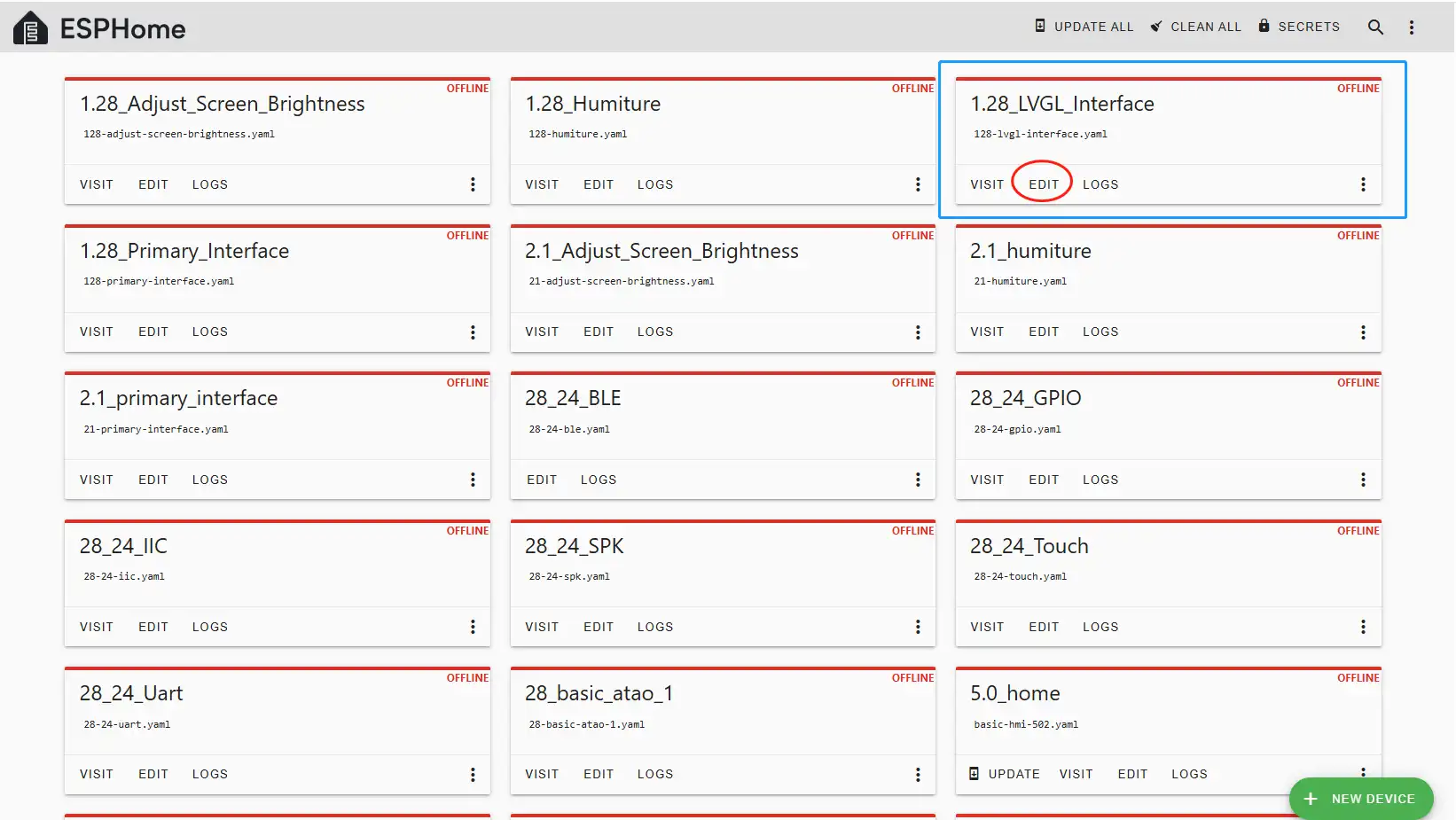This screenshot has width=1456, height=820.
Task: Open the header three-dot overflow menu
Action: (1412, 27)
